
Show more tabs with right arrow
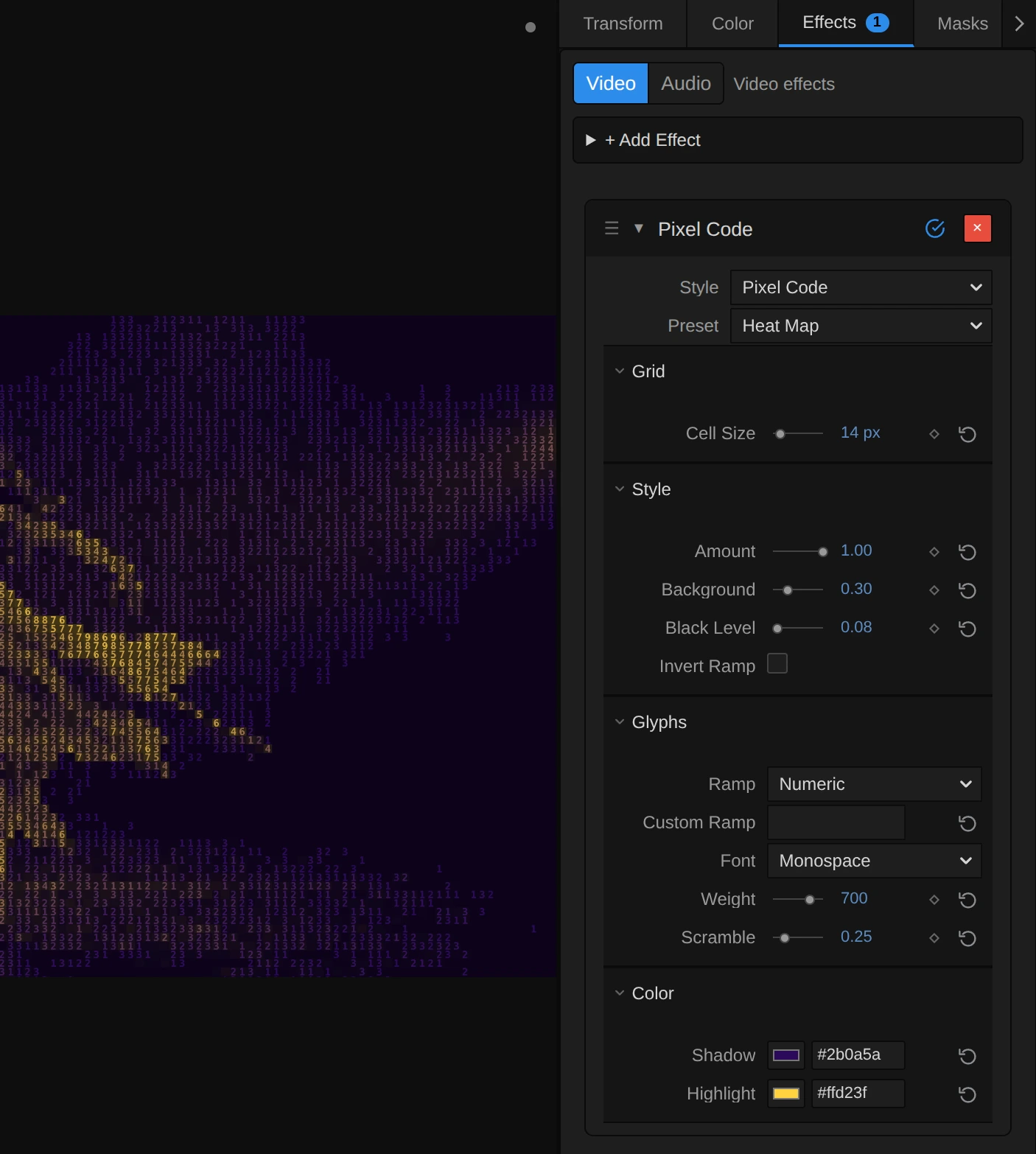click(1020, 24)
